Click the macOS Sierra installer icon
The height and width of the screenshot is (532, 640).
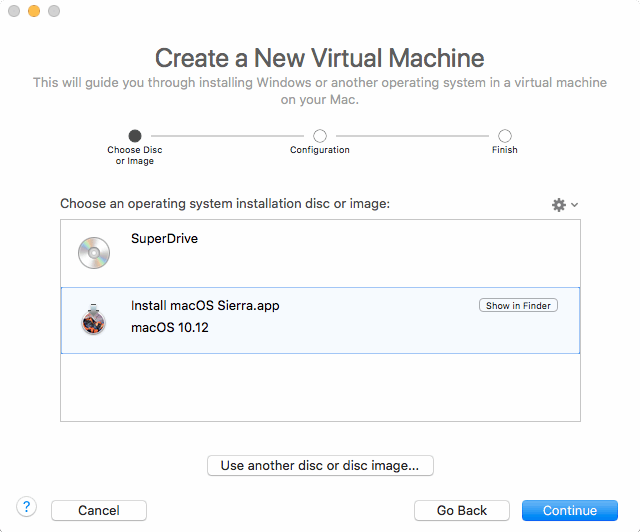tap(93, 319)
